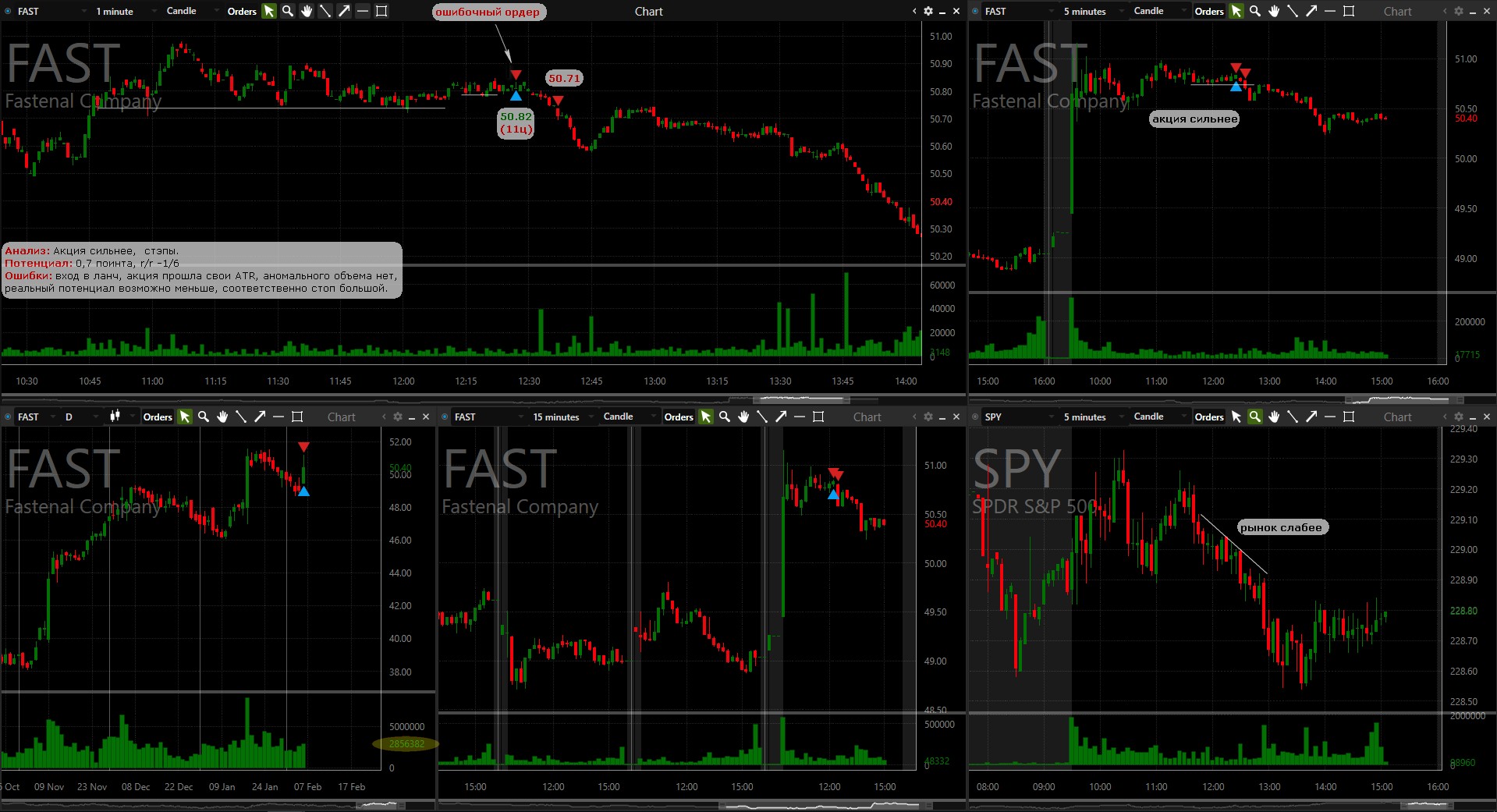Toggle Orders display in the 1 minute FAST chart
This screenshot has height=812, width=1497.
pos(242,11)
